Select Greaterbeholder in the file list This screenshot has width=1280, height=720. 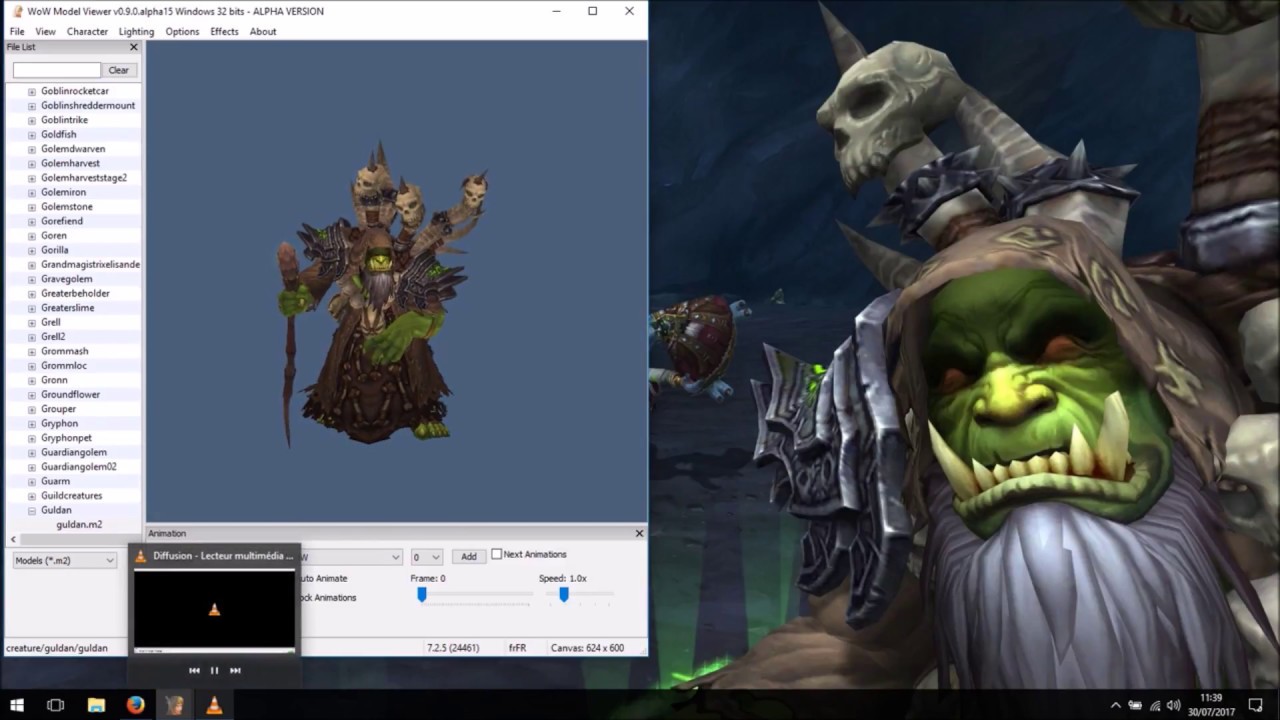tap(75, 293)
